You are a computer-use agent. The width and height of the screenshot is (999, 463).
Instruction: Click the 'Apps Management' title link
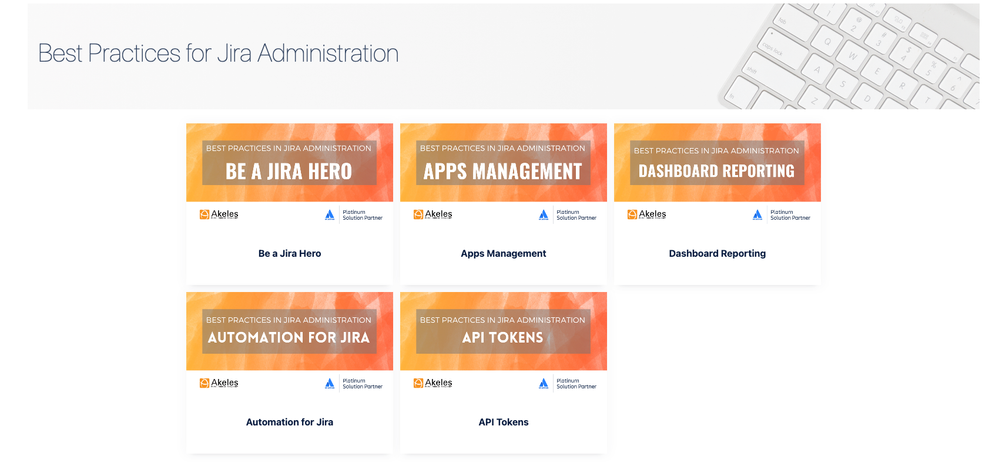[x=503, y=253]
